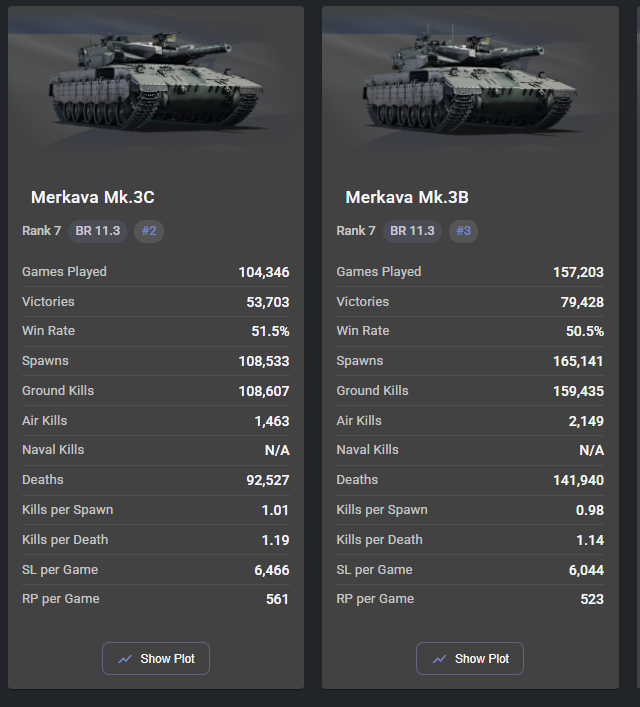Show plot for Merkava Mk.3C
The image size is (640, 707).
156,659
